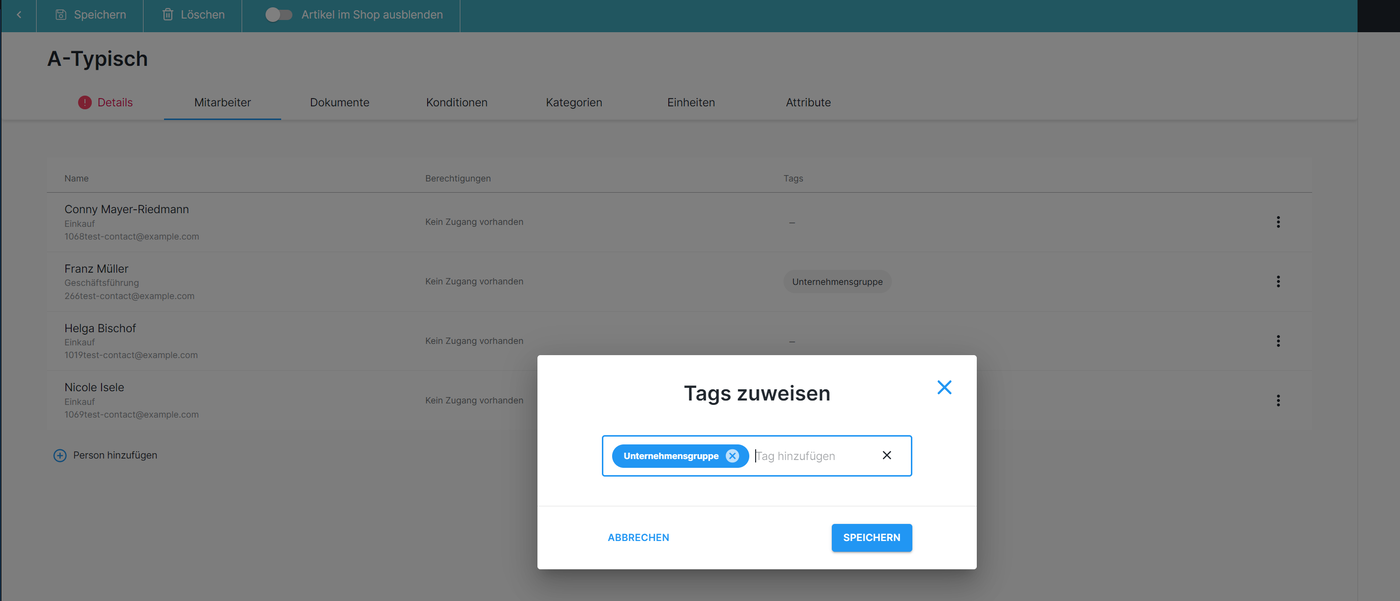Open three-dot menu for Helga Bischof

1278,341
